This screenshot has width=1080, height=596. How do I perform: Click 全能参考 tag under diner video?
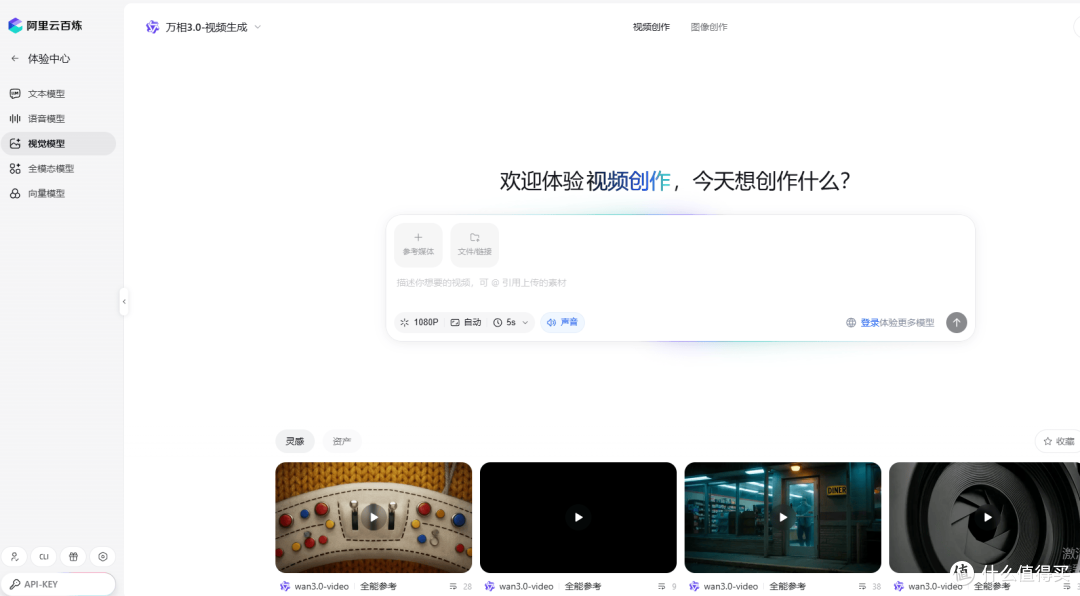[787, 586]
